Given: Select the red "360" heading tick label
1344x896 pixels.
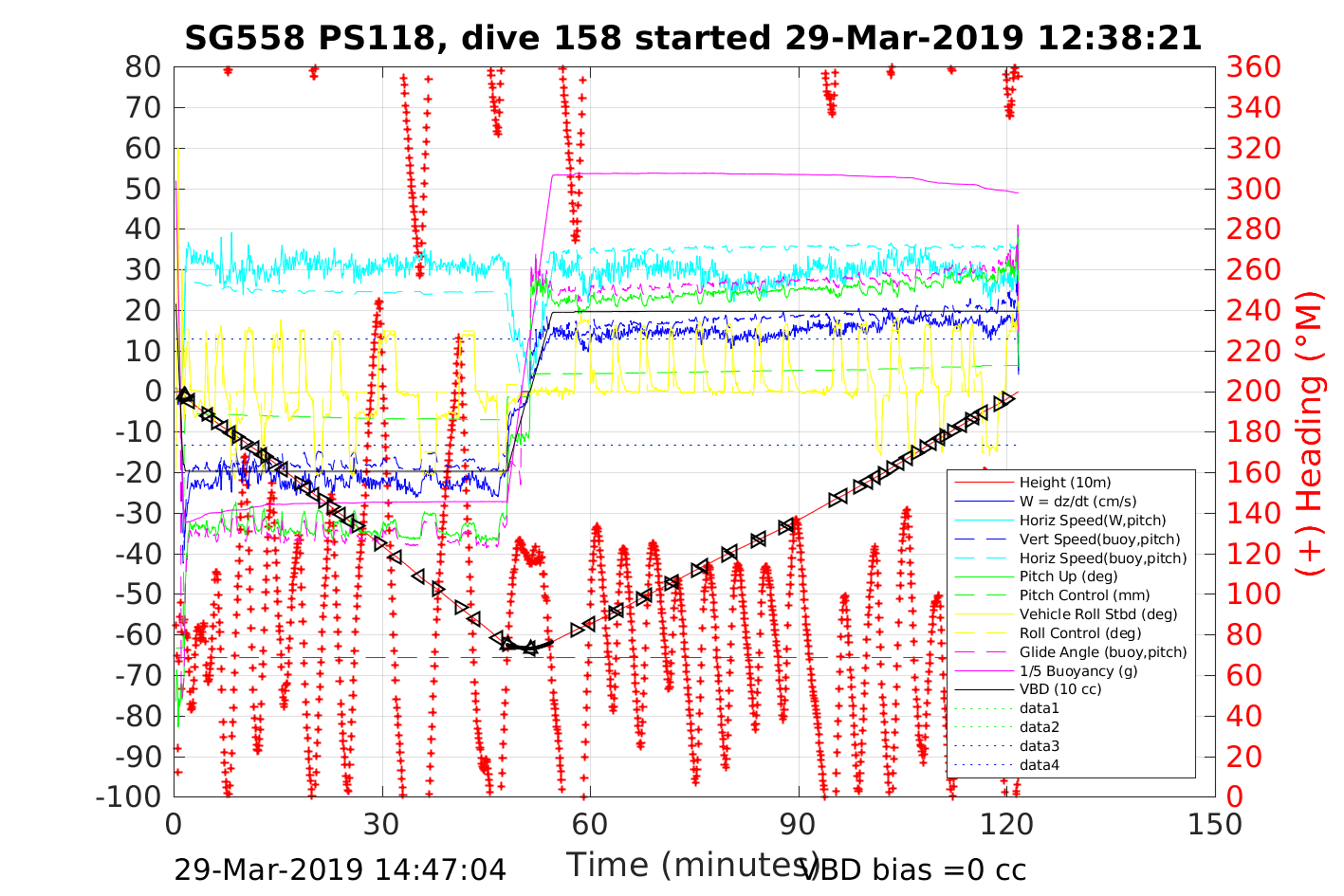Looking at the screenshot, I should 1254,66.
